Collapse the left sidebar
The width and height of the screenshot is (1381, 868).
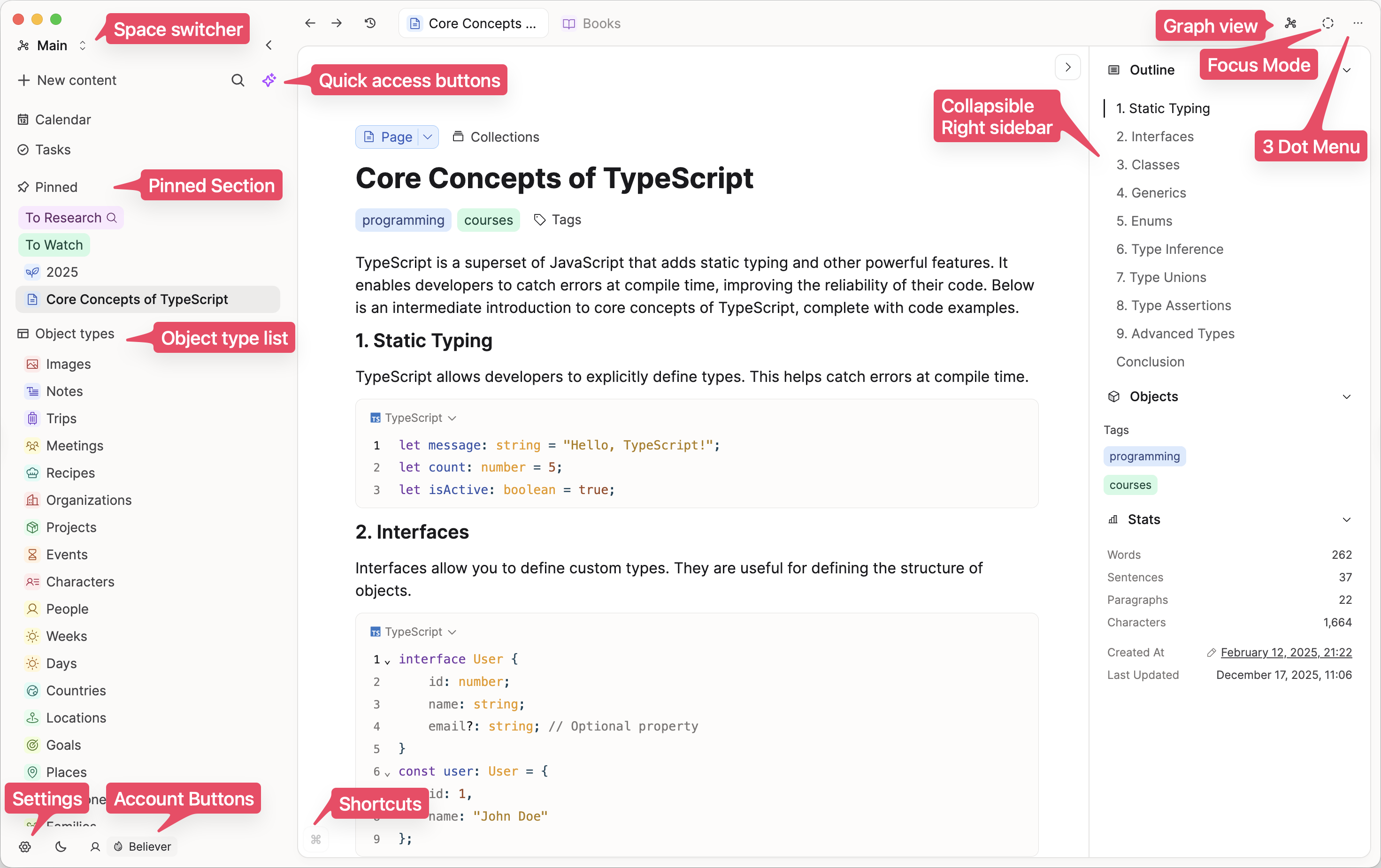pos(269,46)
